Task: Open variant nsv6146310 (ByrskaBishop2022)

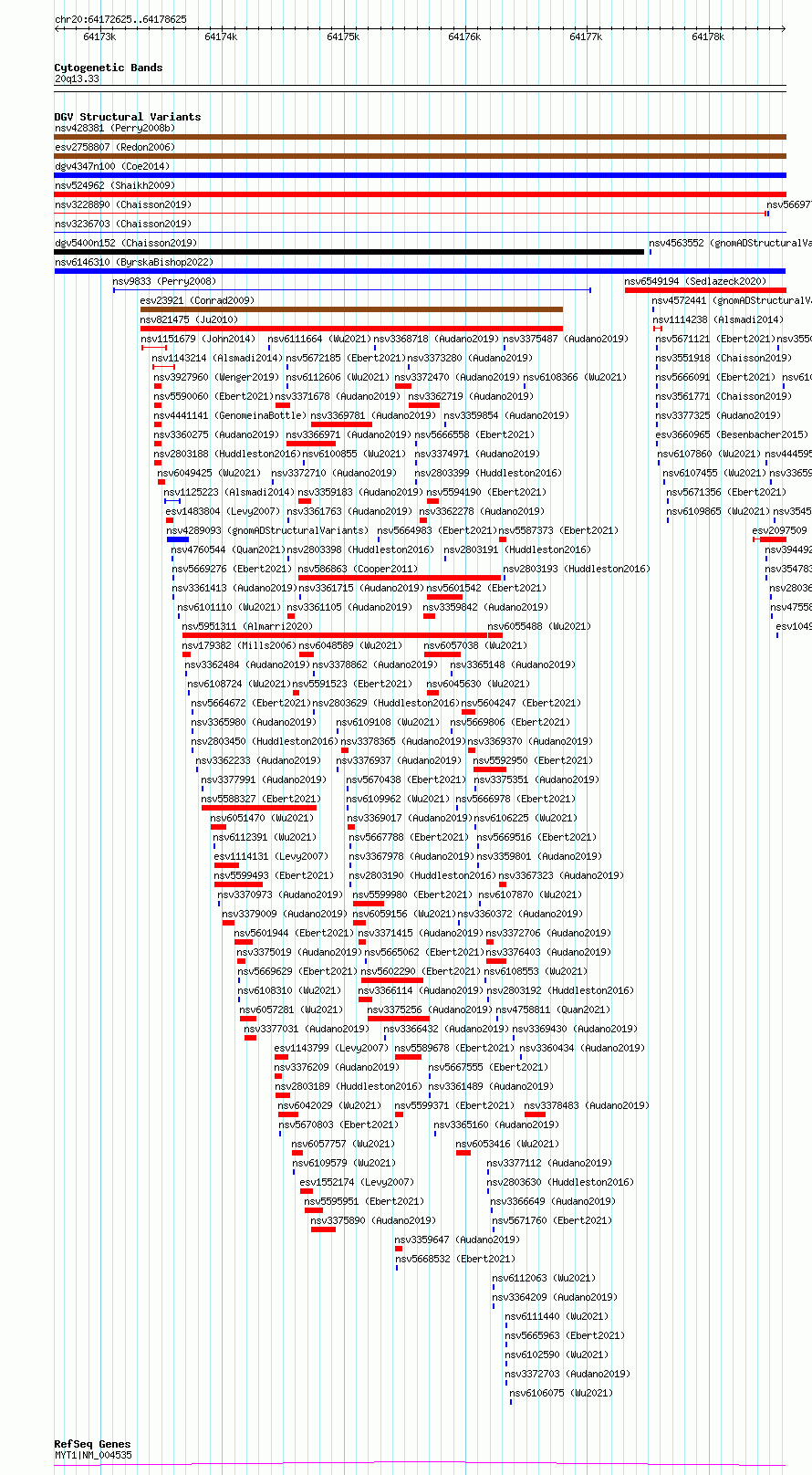Action: point(134,262)
